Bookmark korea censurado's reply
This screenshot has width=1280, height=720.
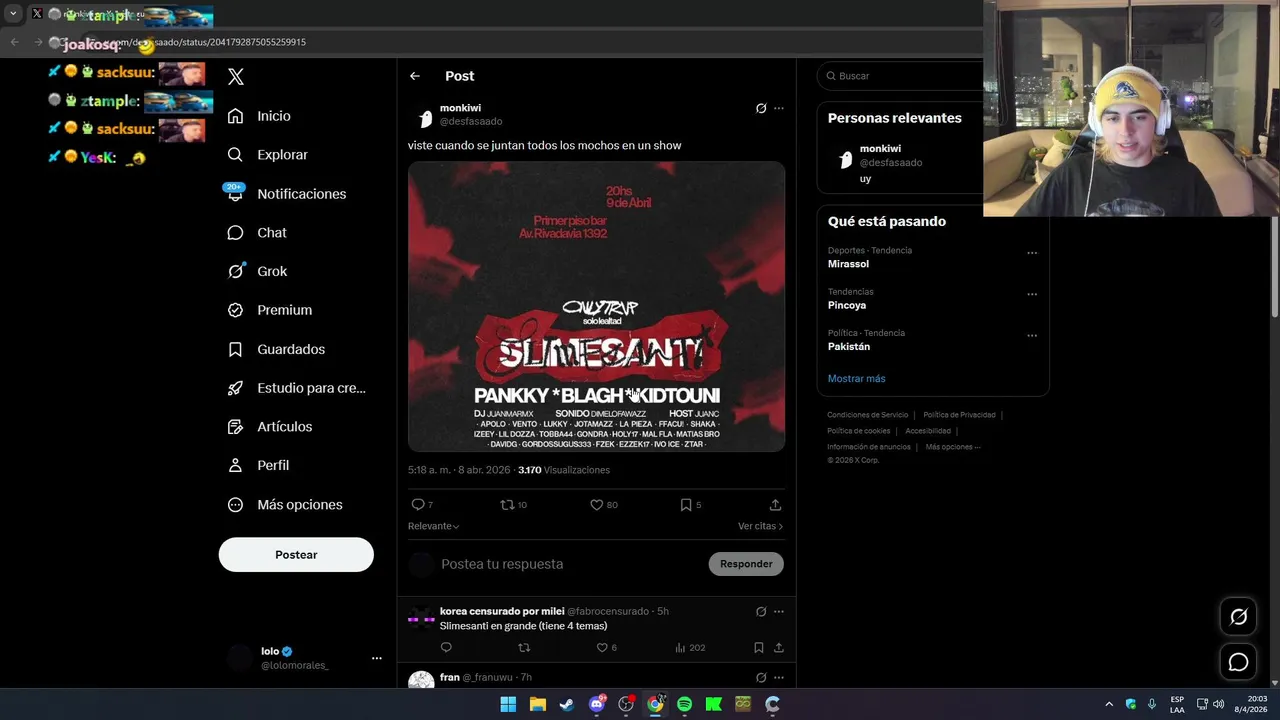point(759,648)
